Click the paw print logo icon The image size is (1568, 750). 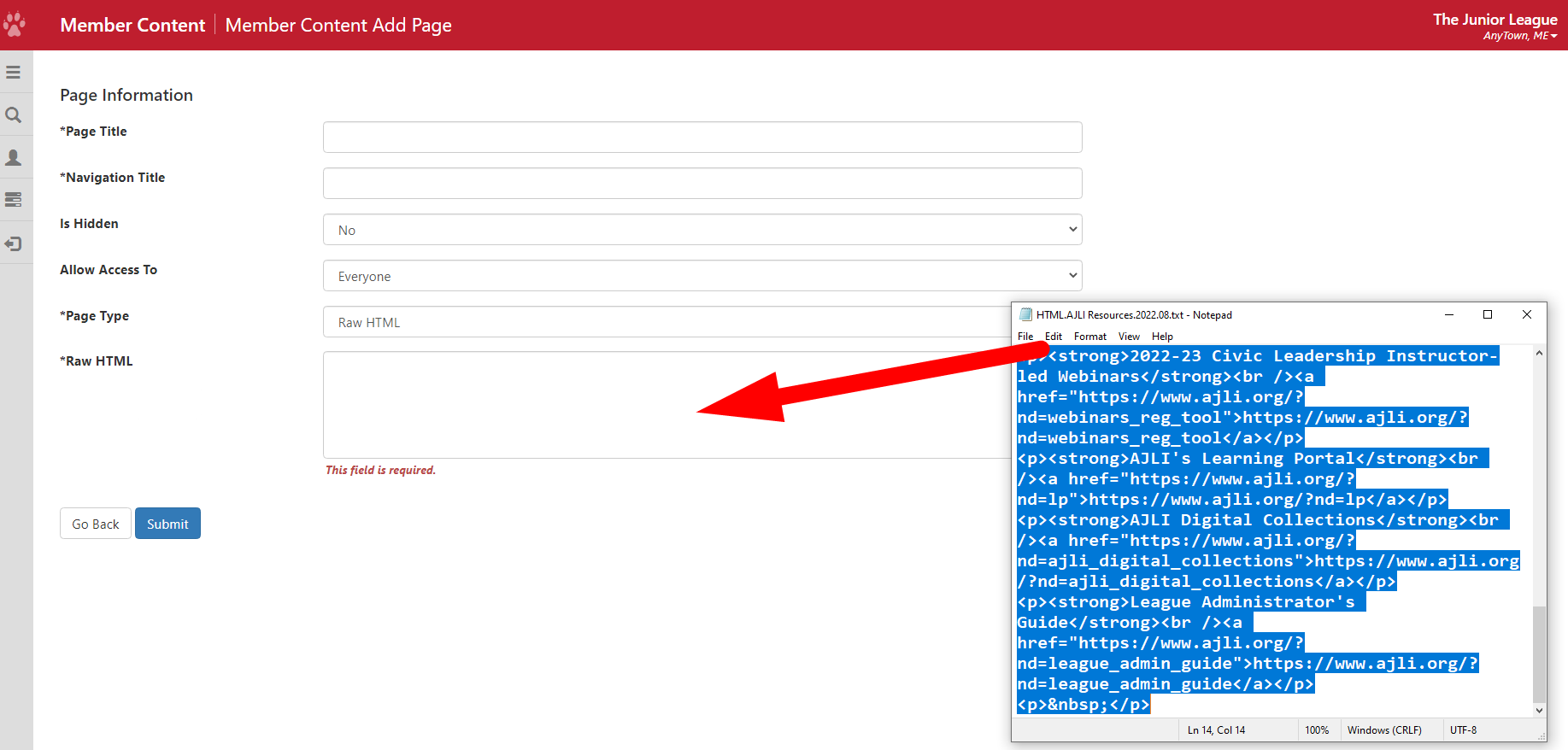click(x=14, y=24)
